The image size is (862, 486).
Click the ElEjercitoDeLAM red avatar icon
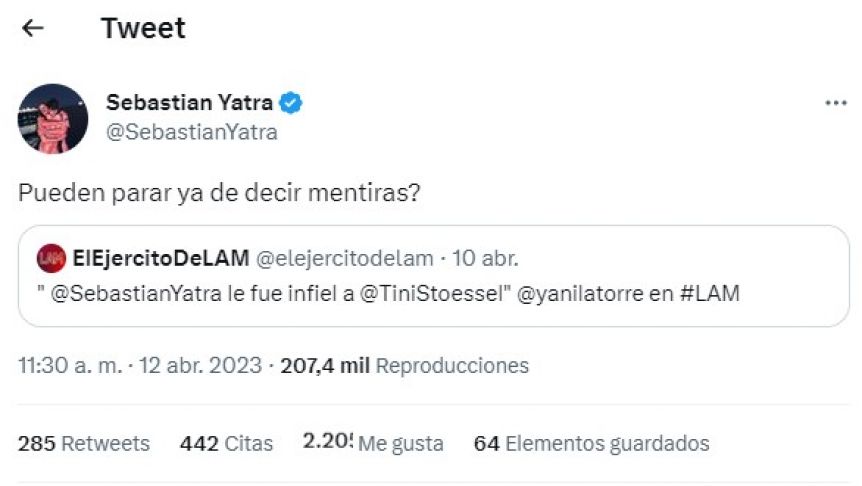coord(51,258)
